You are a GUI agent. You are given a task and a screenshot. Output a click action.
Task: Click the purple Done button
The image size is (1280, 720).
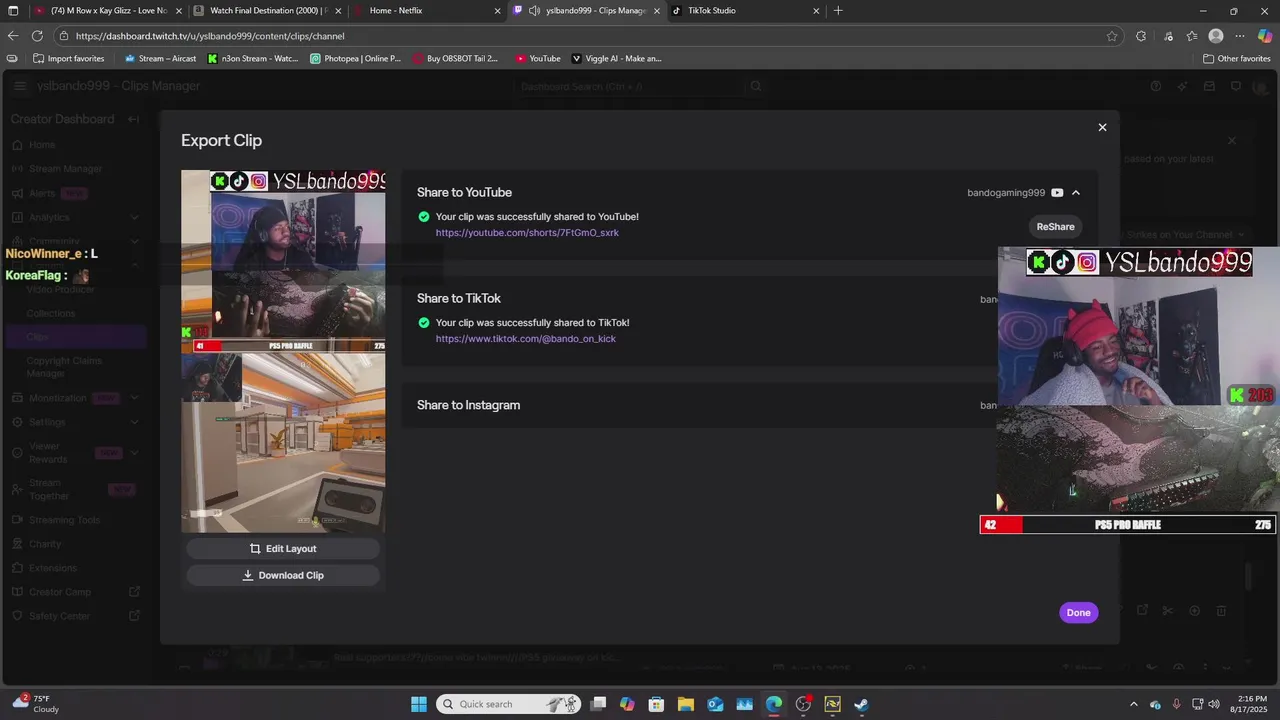click(1078, 613)
